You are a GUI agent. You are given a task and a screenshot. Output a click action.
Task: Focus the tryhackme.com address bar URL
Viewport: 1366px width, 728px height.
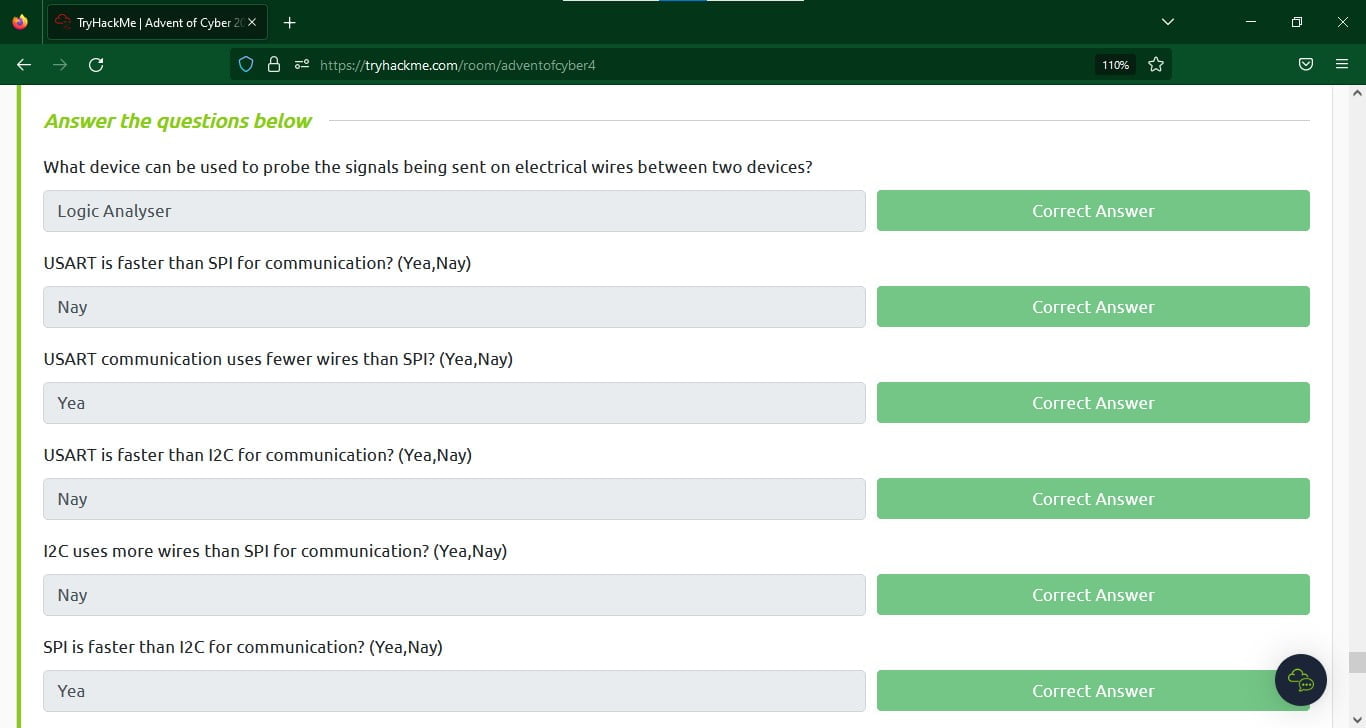tap(458, 65)
